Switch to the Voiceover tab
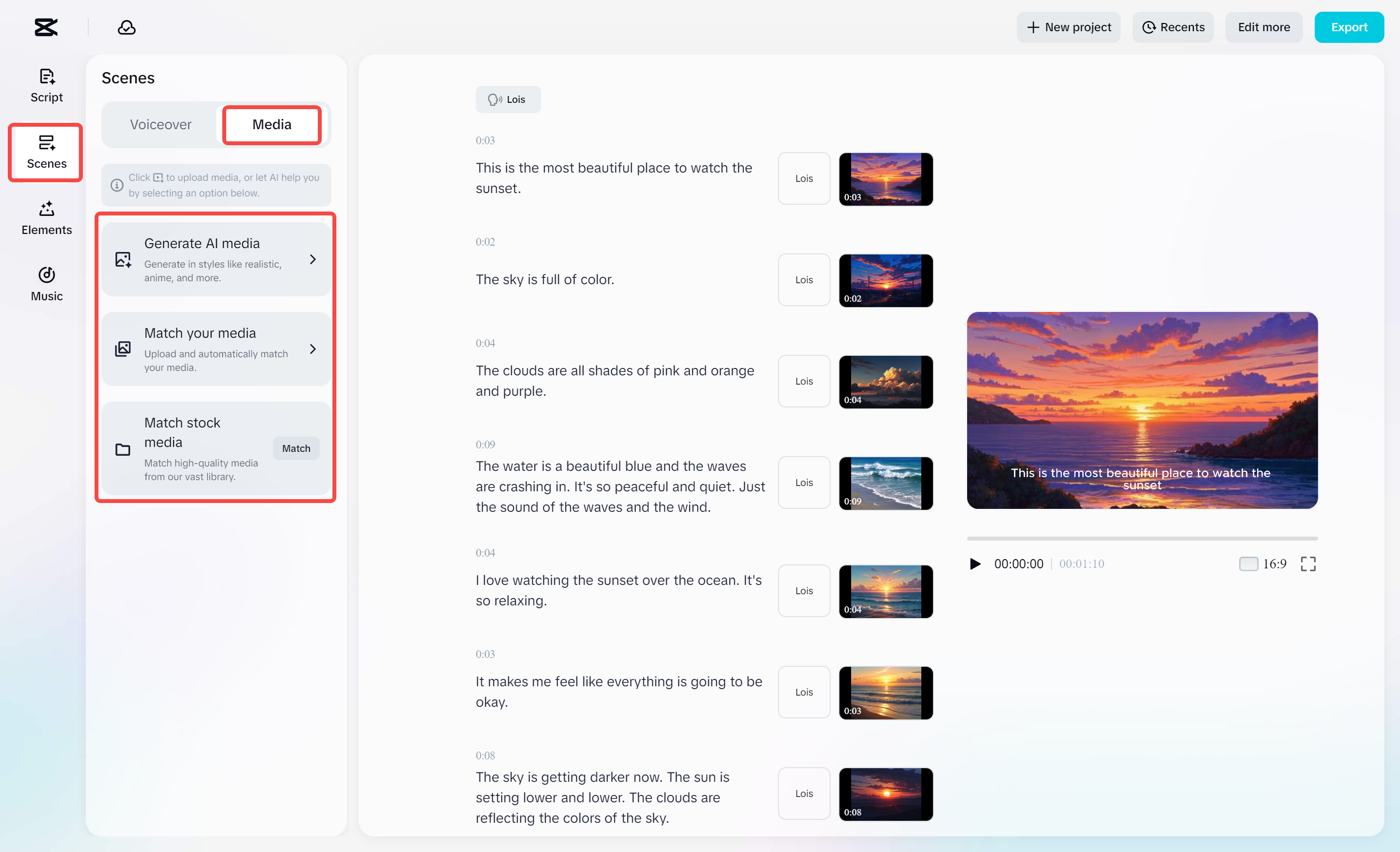Image resolution: width=1400 pixels, height=852 pixels. coord(160,124)
